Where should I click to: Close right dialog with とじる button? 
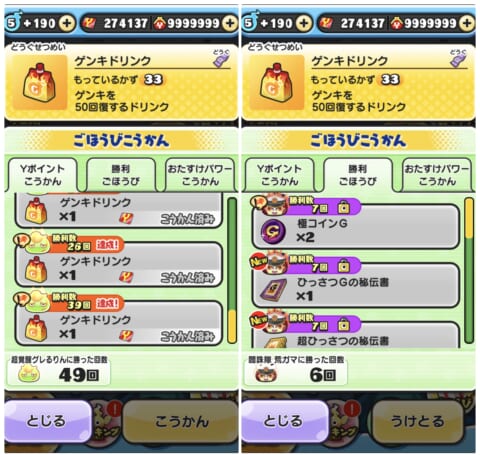coord(284,421)
